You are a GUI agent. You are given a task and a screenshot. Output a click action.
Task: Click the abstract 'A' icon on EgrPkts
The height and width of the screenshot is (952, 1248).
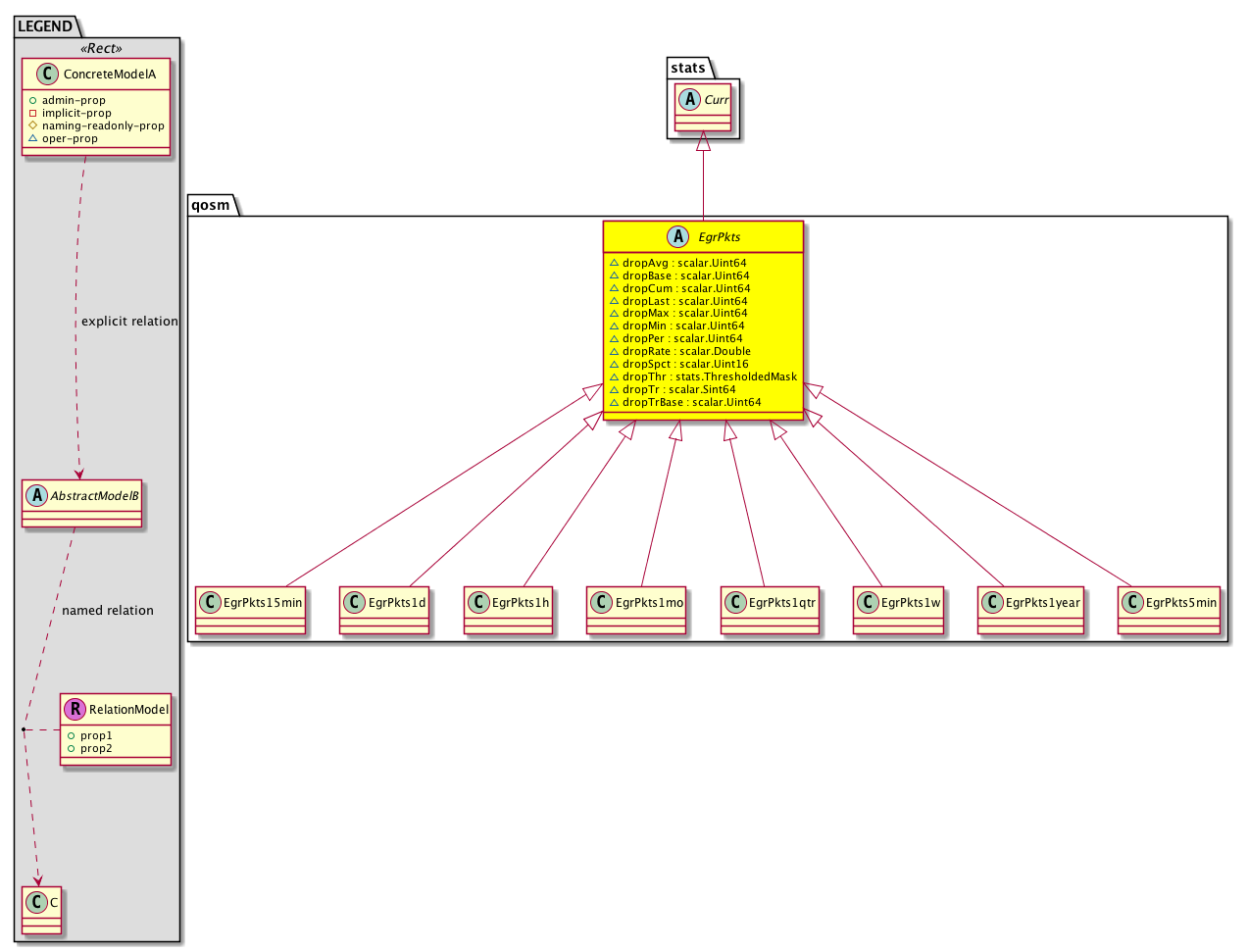(678, 236)
